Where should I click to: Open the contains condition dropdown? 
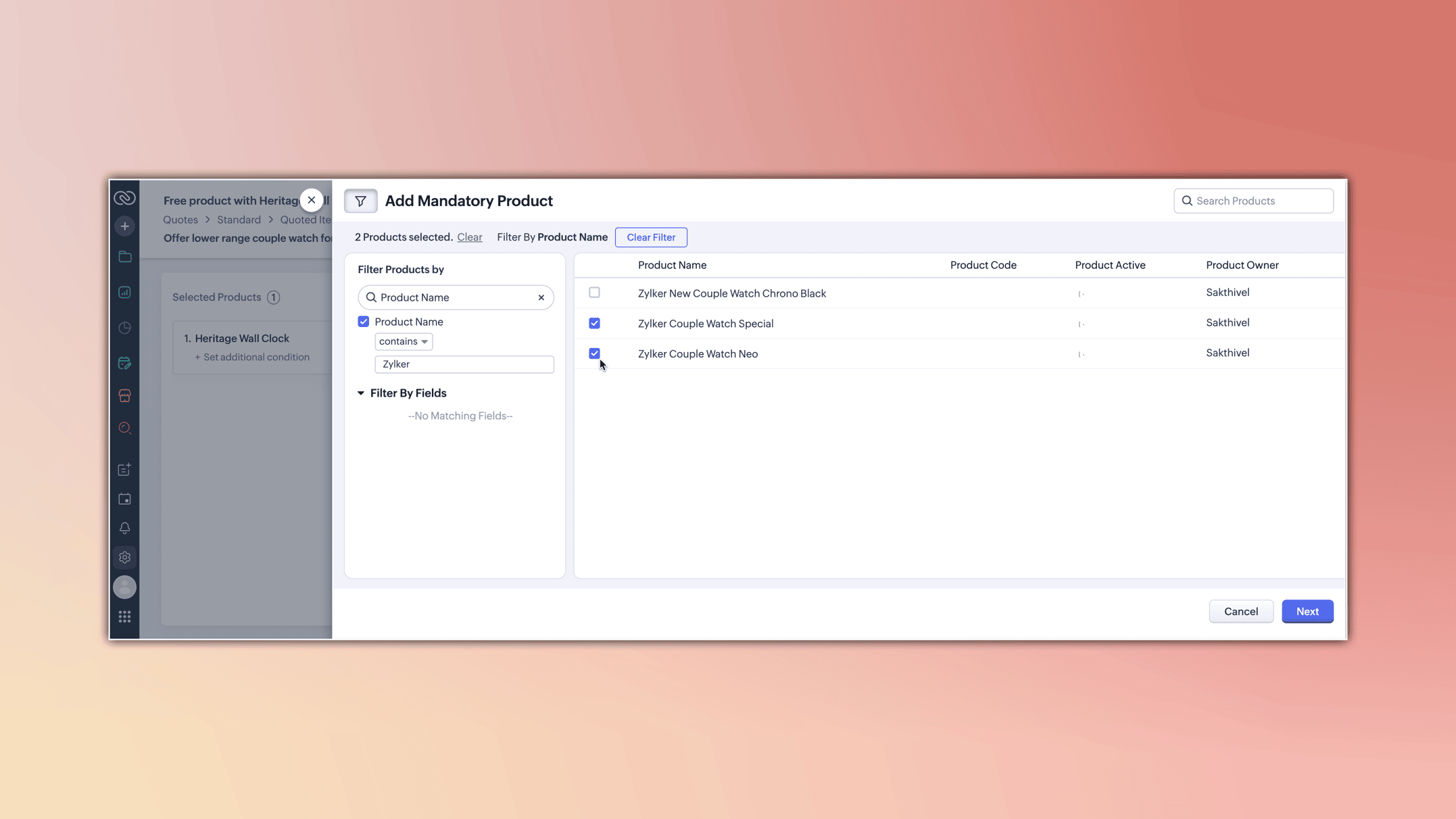click(x=404, y=341)
